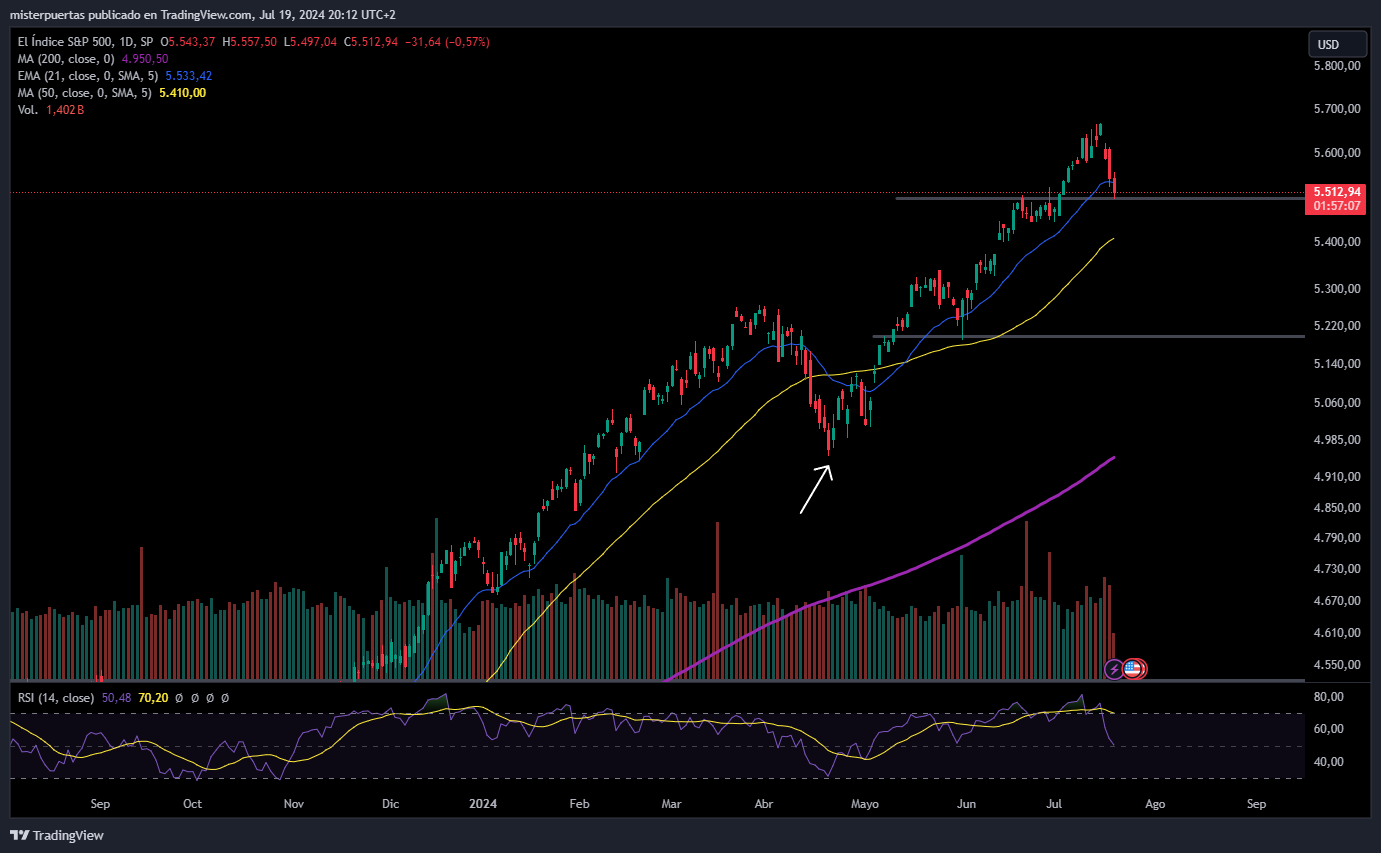Viewport: 1381px width, 853px height.
Task: Click the Ago label on time axis
Action: [x=1154, y=803]
